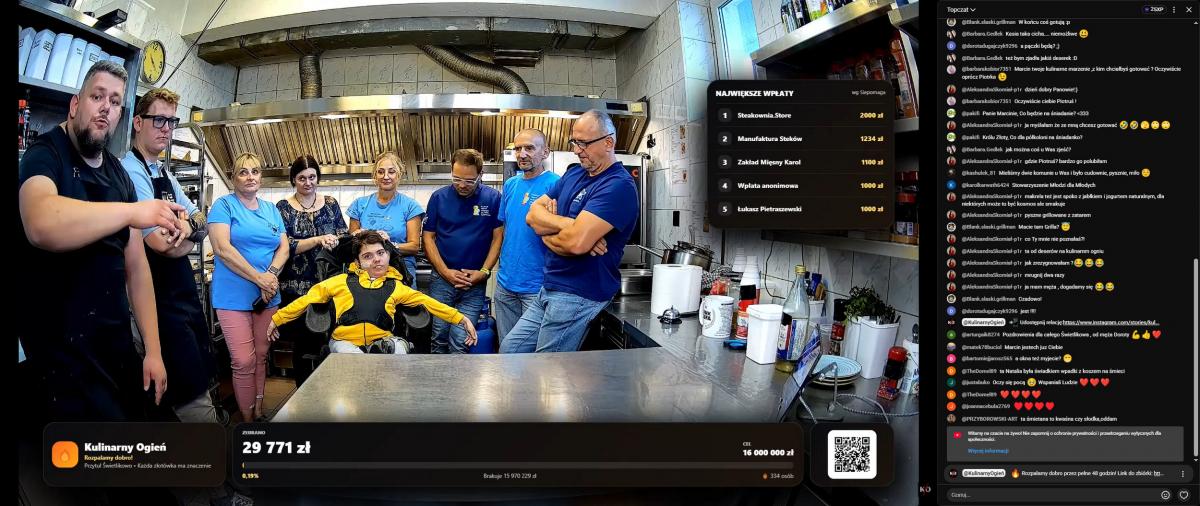Click the 'Łukasz Pietraszewski' donor row

[x=800, y=209]
